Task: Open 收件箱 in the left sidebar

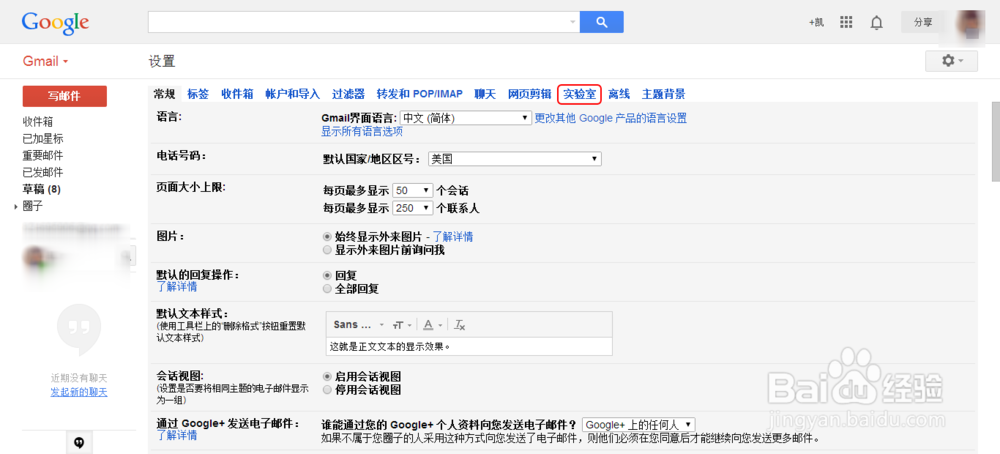Action: [38, 122]
